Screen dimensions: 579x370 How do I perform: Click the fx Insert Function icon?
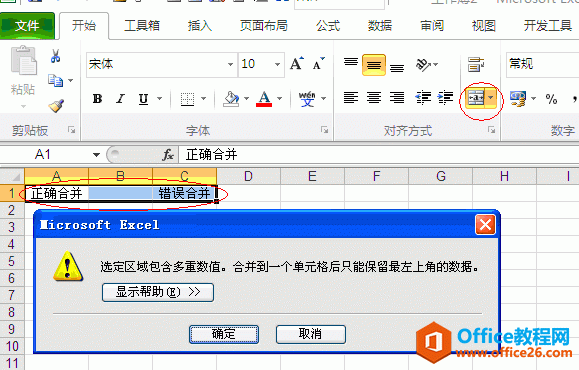click(x=168, y=155)
